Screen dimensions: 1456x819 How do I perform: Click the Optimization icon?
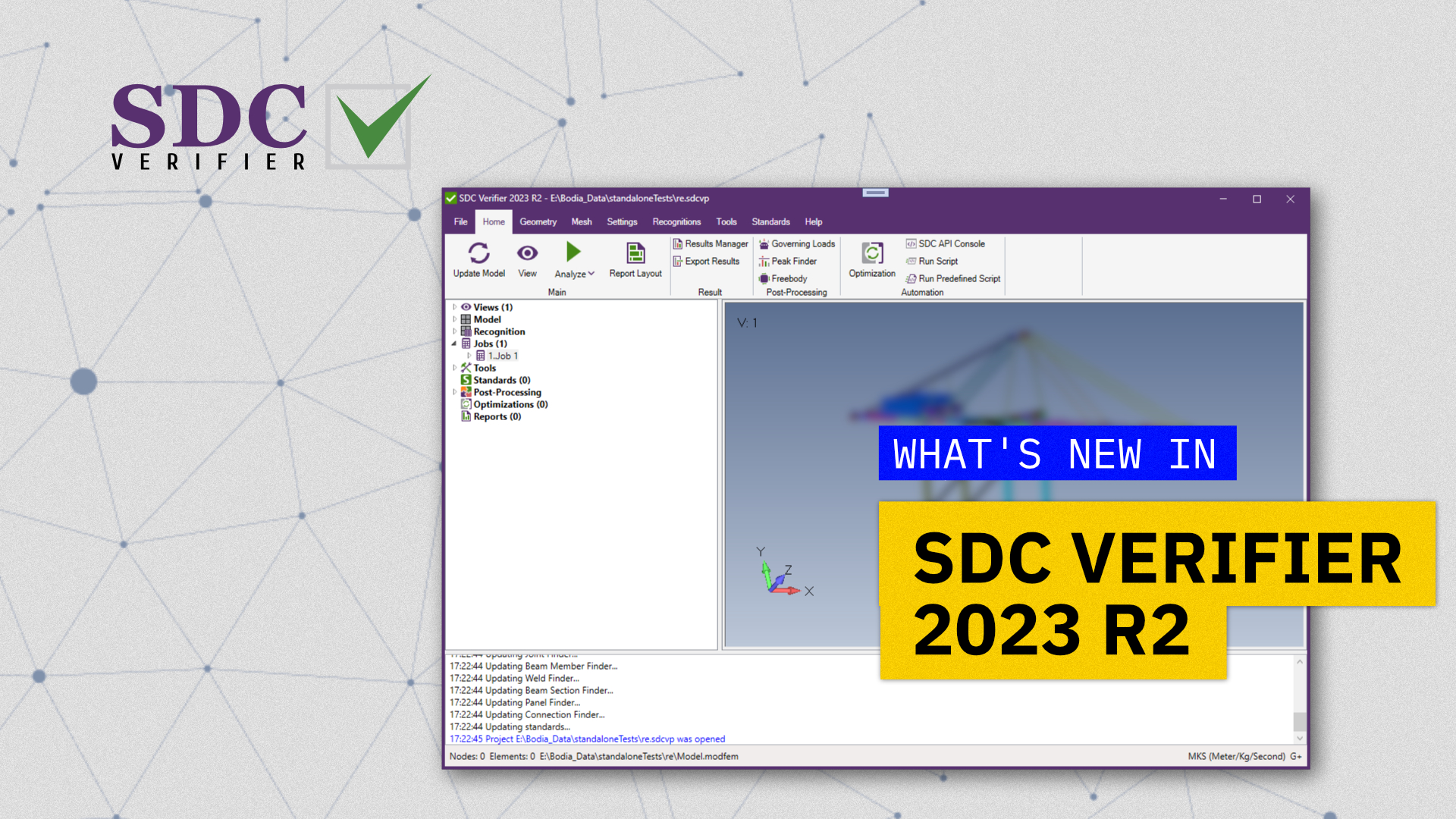tap(872, 253)
